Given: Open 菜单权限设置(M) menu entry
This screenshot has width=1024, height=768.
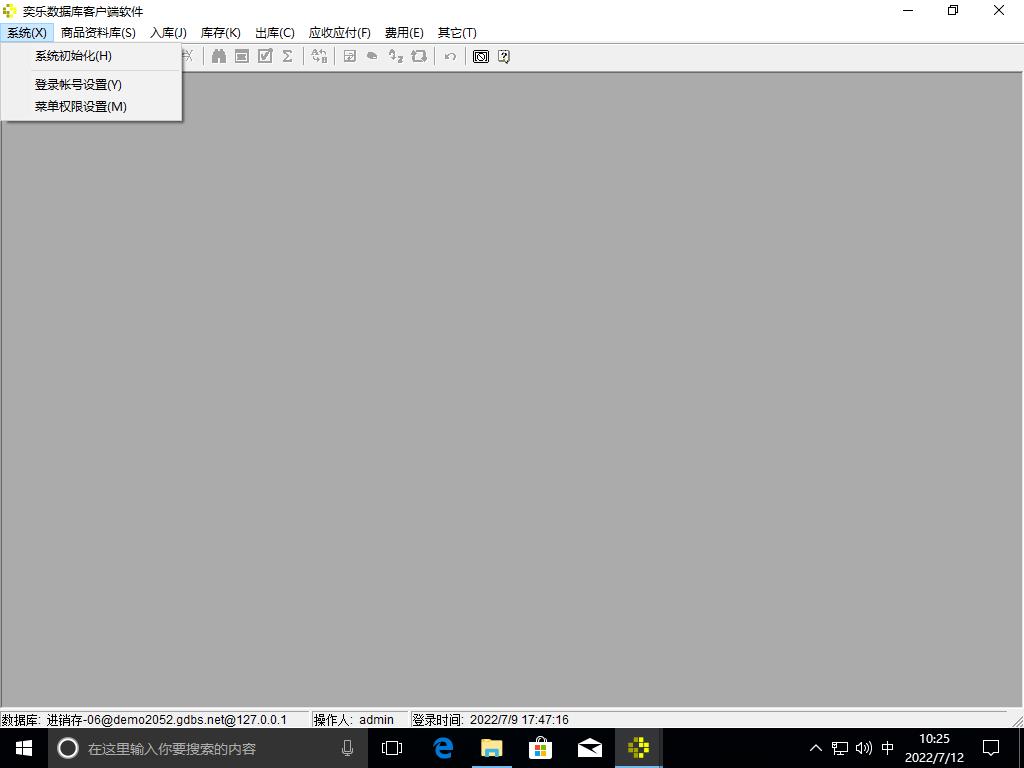Looking at the screenshot, I should (80, 107).
